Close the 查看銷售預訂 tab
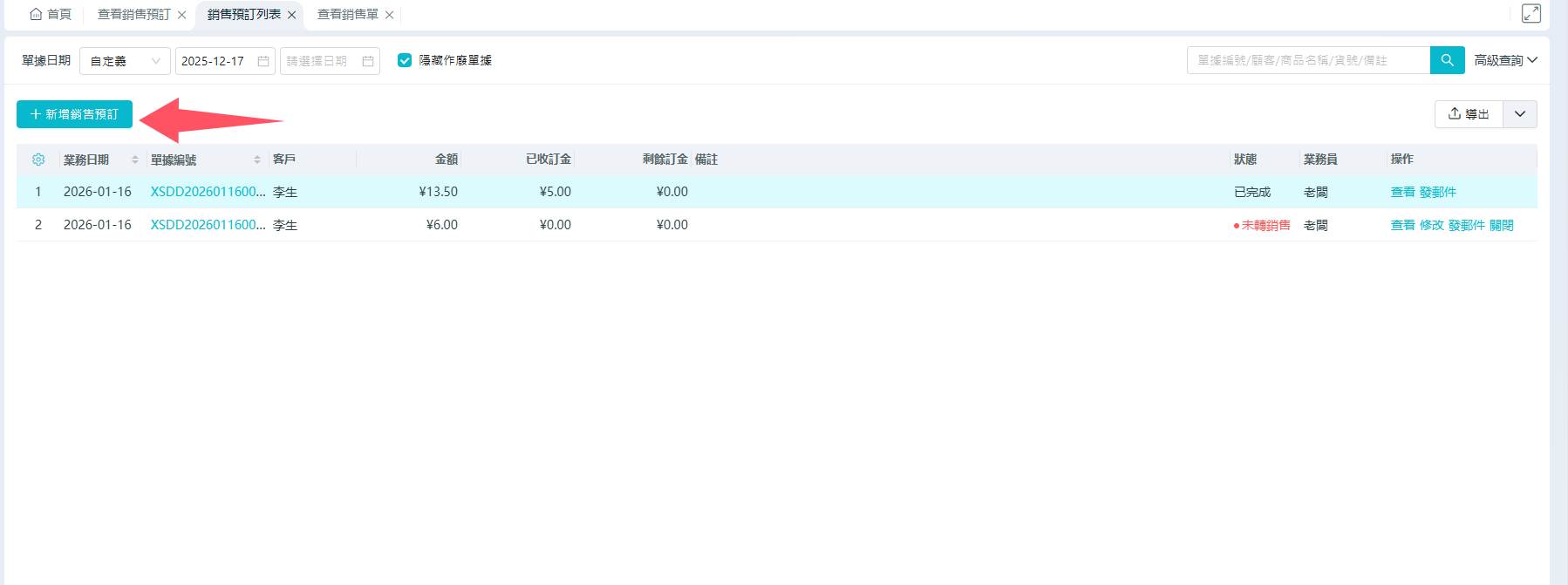 181,15
